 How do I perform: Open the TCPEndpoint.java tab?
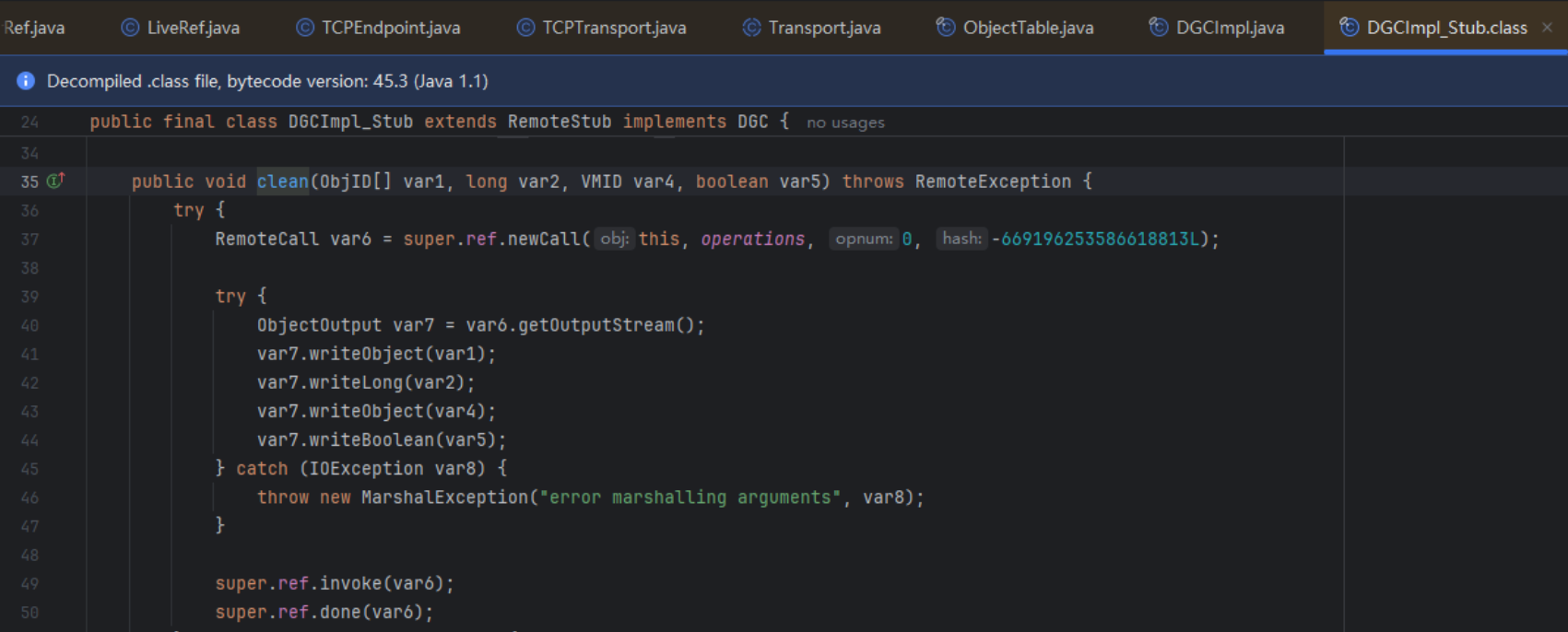[390, 28]
